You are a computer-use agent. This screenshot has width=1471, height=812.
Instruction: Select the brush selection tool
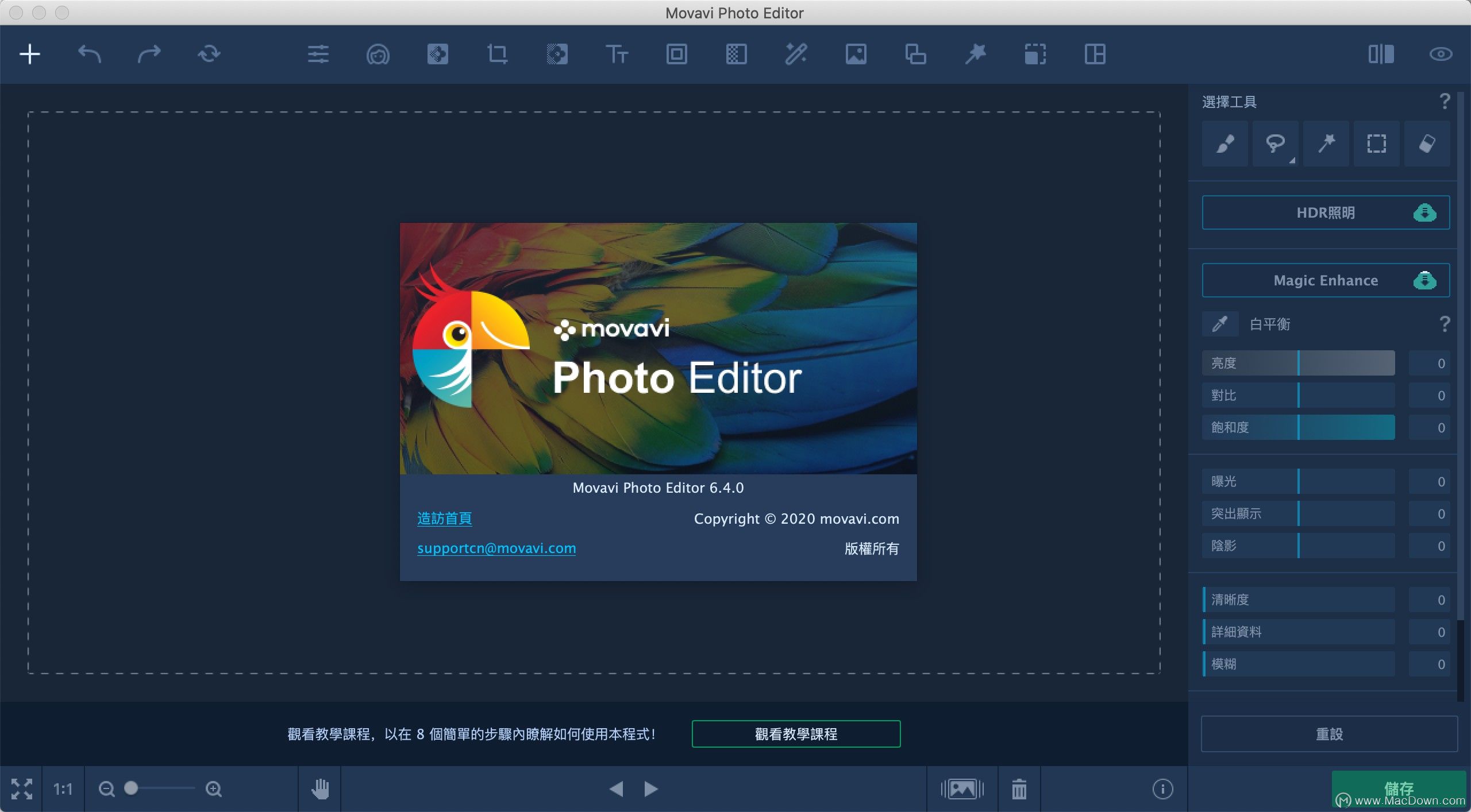1225,144
